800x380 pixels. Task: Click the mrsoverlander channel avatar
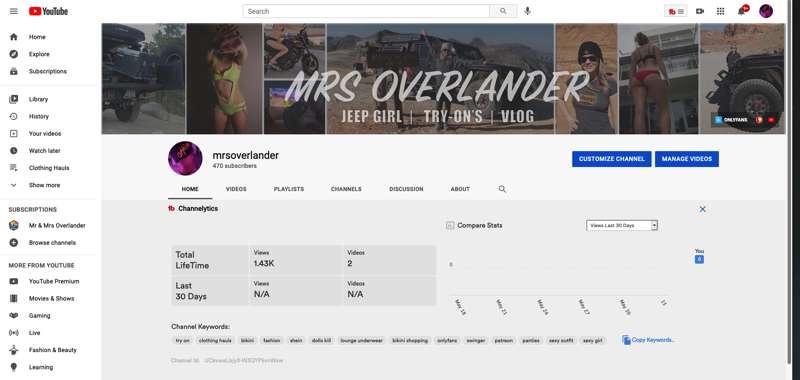pyautogui.click(x=185, y=159)
